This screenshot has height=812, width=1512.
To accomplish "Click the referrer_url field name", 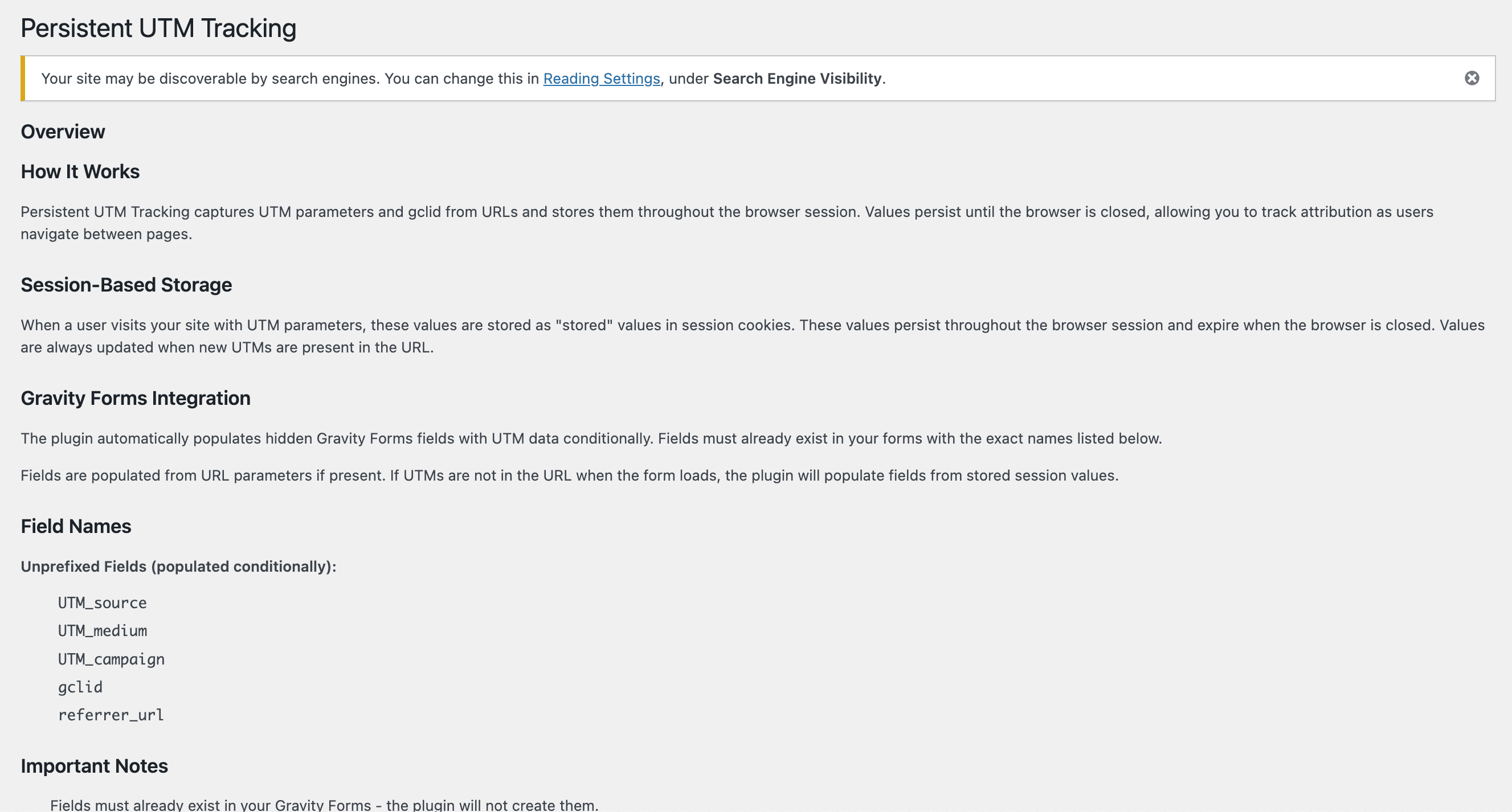I will [x=111, y=715].
